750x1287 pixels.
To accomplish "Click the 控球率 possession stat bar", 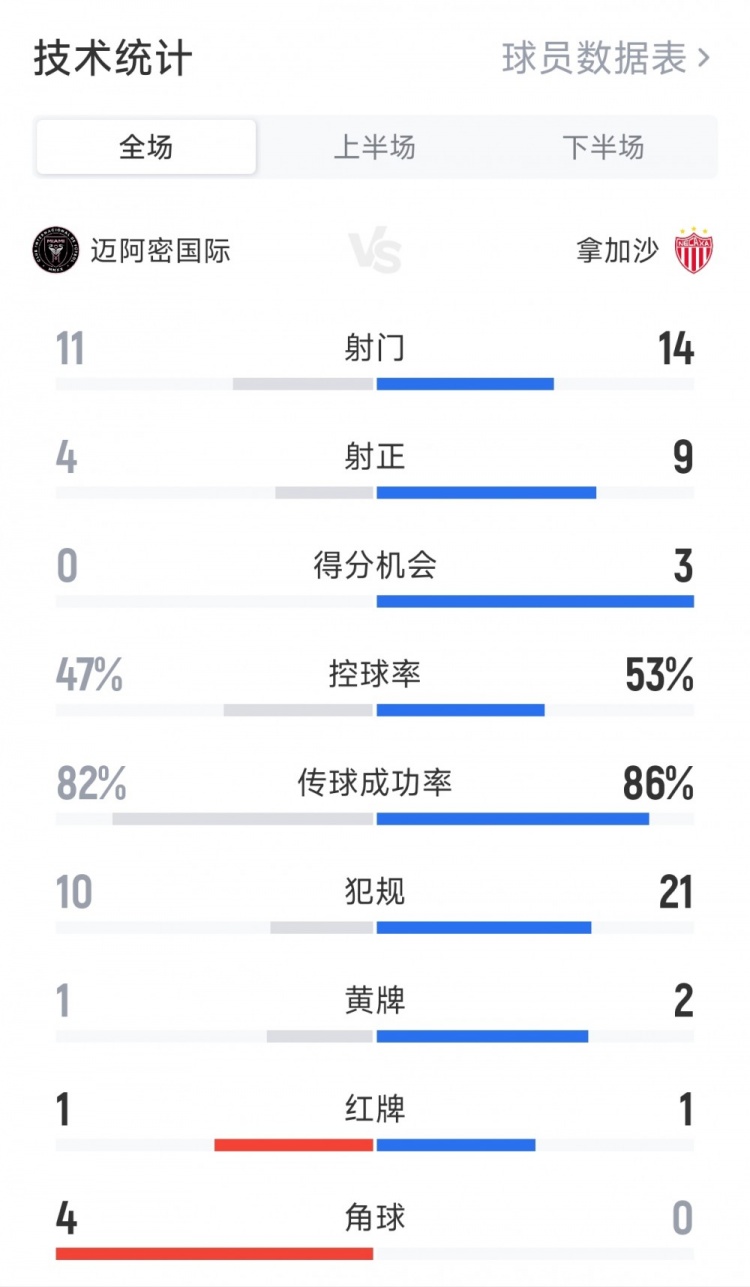I will pyautogui.click(x=375, y=708).
